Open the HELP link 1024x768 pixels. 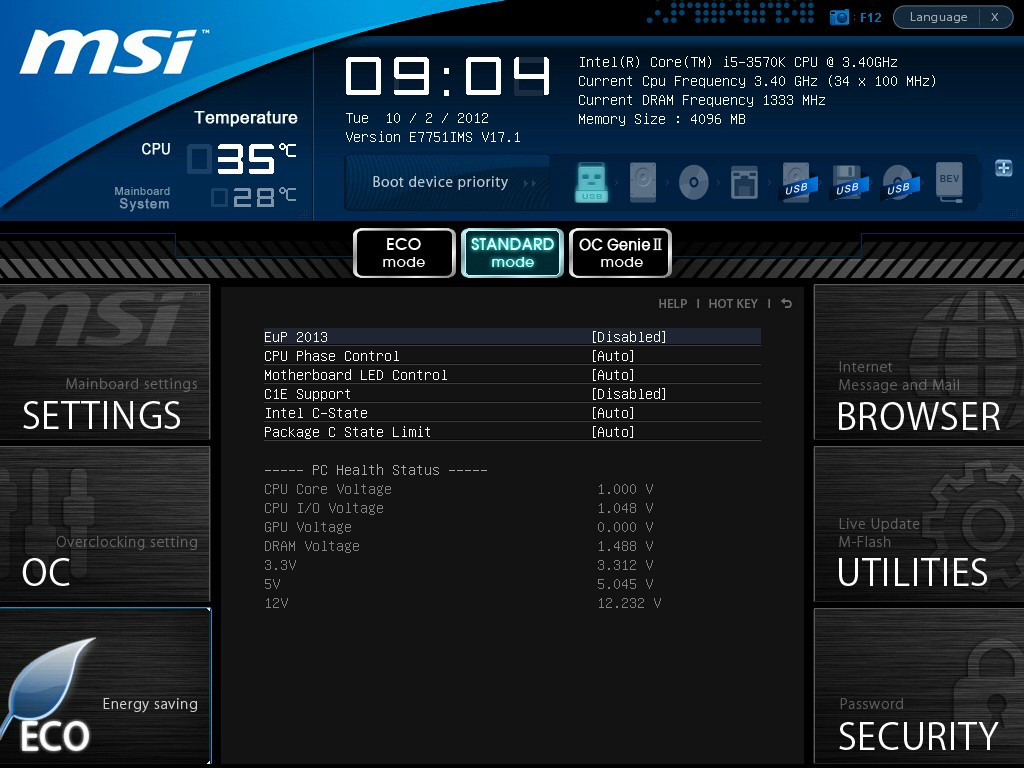(672, 304)
